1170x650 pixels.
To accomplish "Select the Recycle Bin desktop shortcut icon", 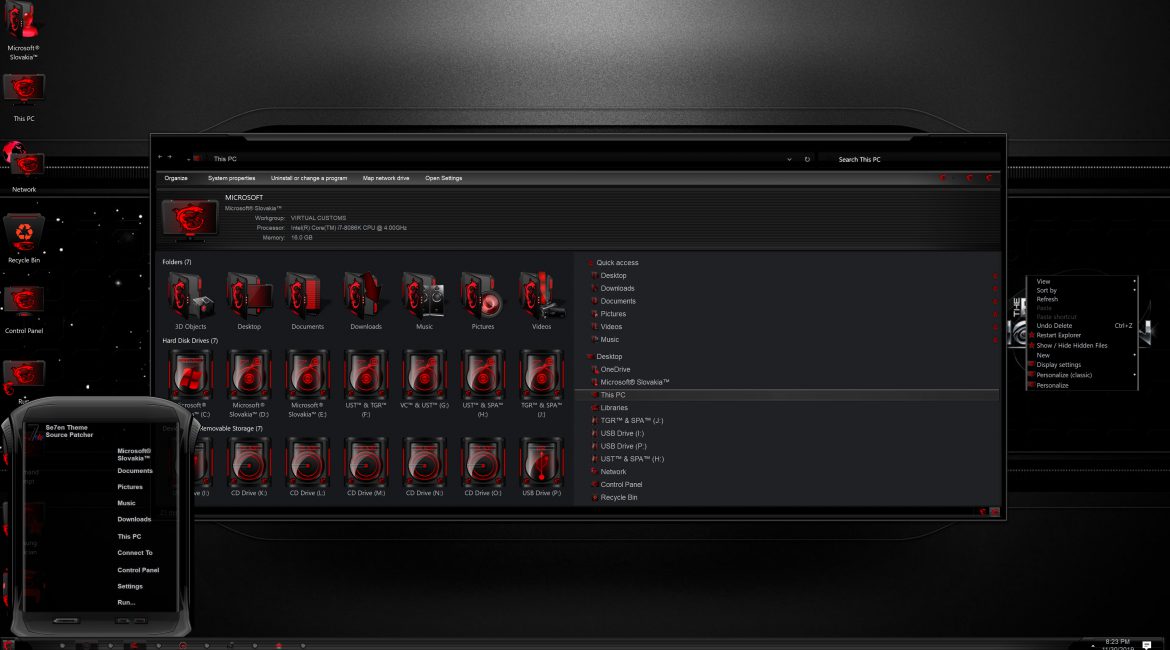I will 24,233.
